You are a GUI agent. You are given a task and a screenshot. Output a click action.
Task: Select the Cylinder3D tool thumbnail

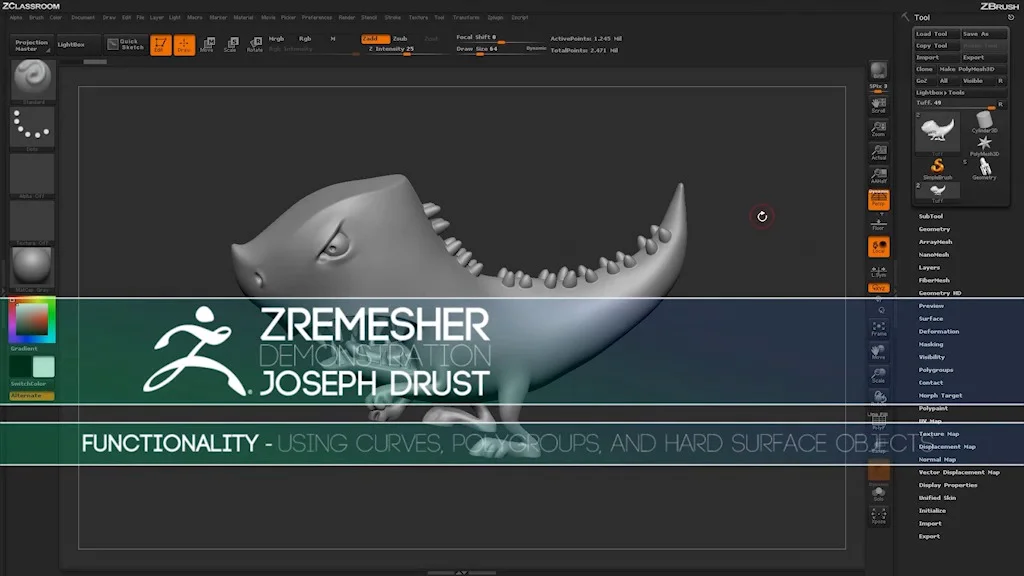(x=984, y=122)
